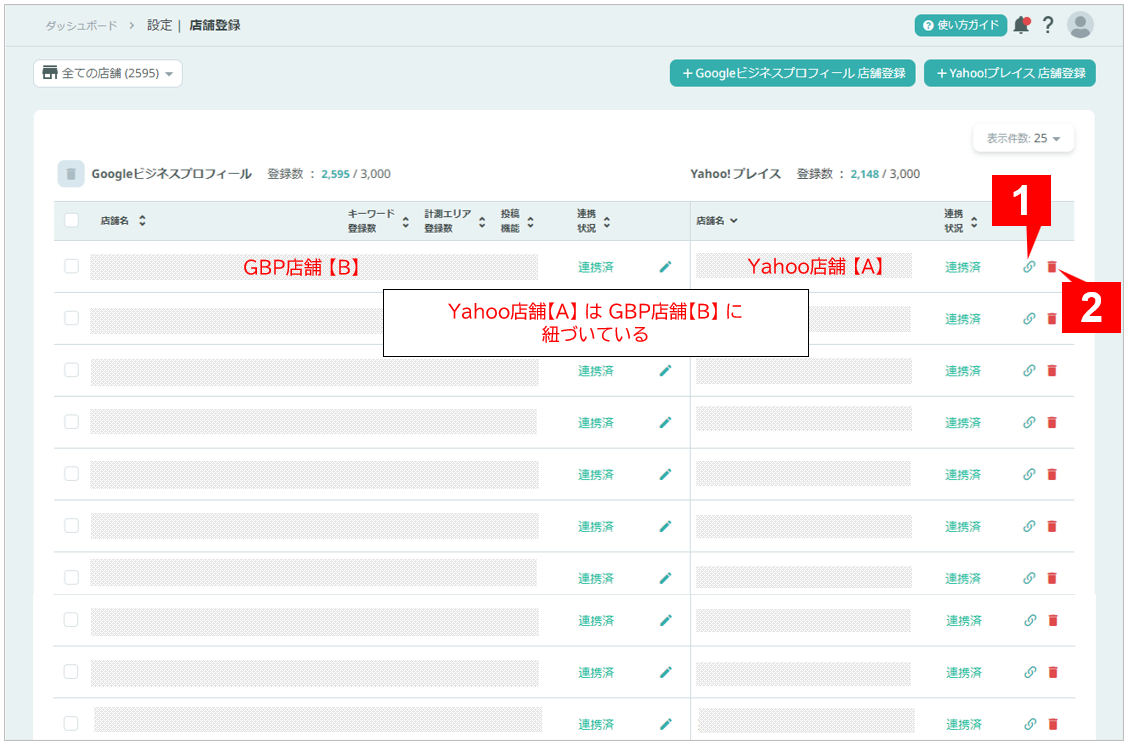Click the pencil edit icon in the eighth row
This screenshot has height=747, width=1130.
pyautogui.click(x=666, y=620)
